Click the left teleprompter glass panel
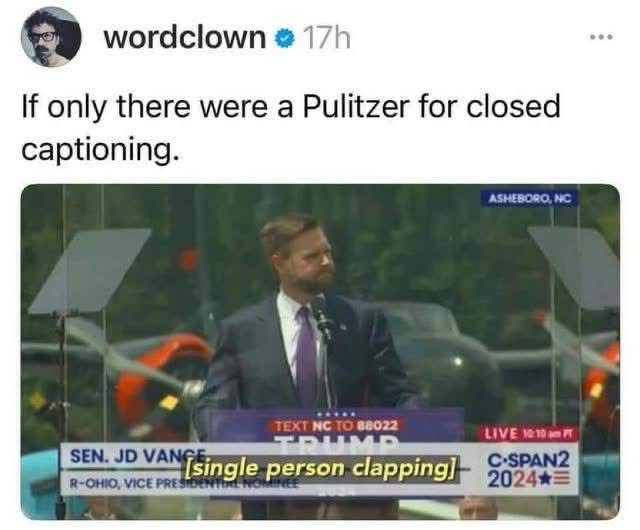 point(90,271)
